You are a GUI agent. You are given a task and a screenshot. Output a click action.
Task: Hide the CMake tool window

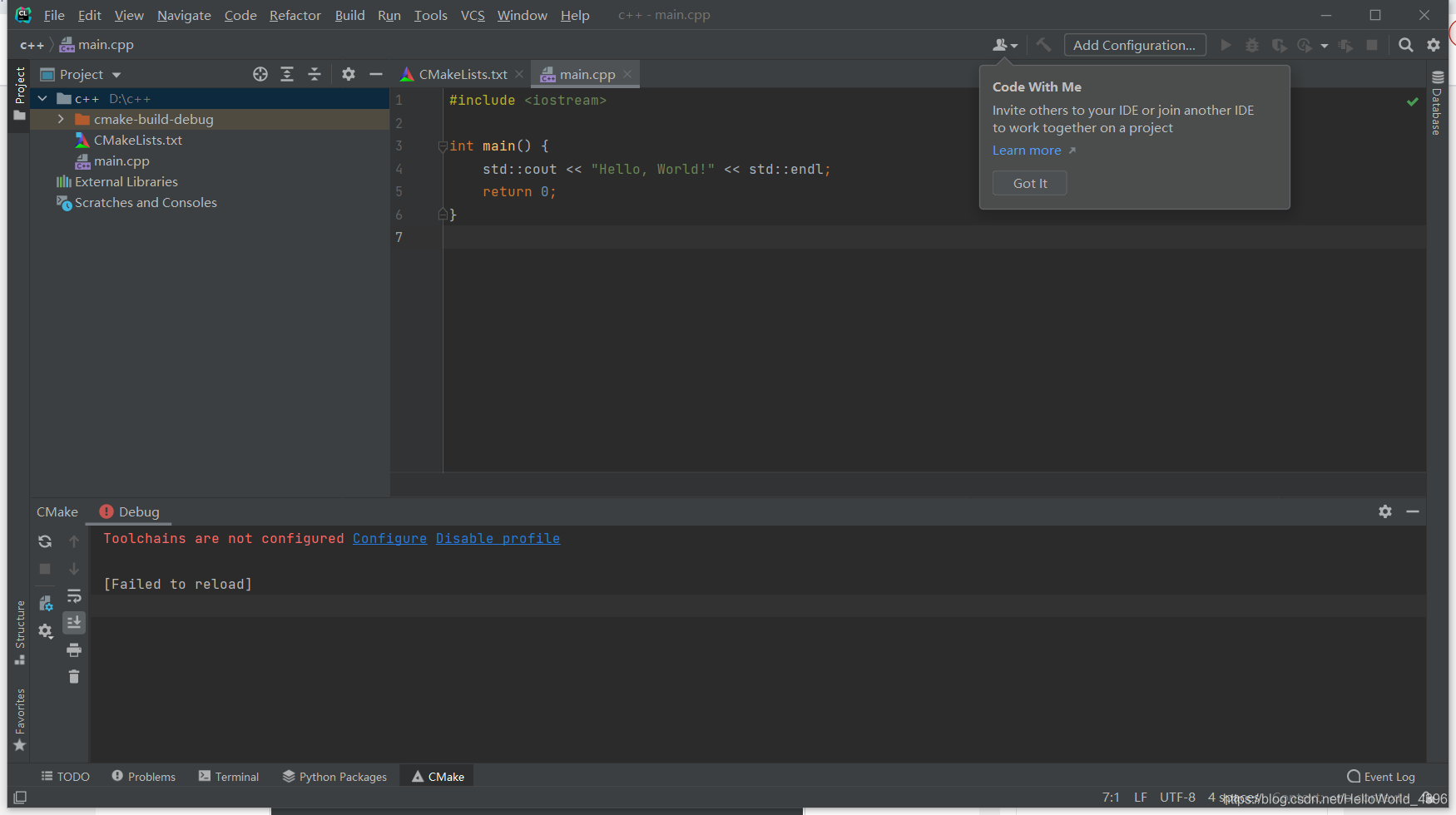1413,511
